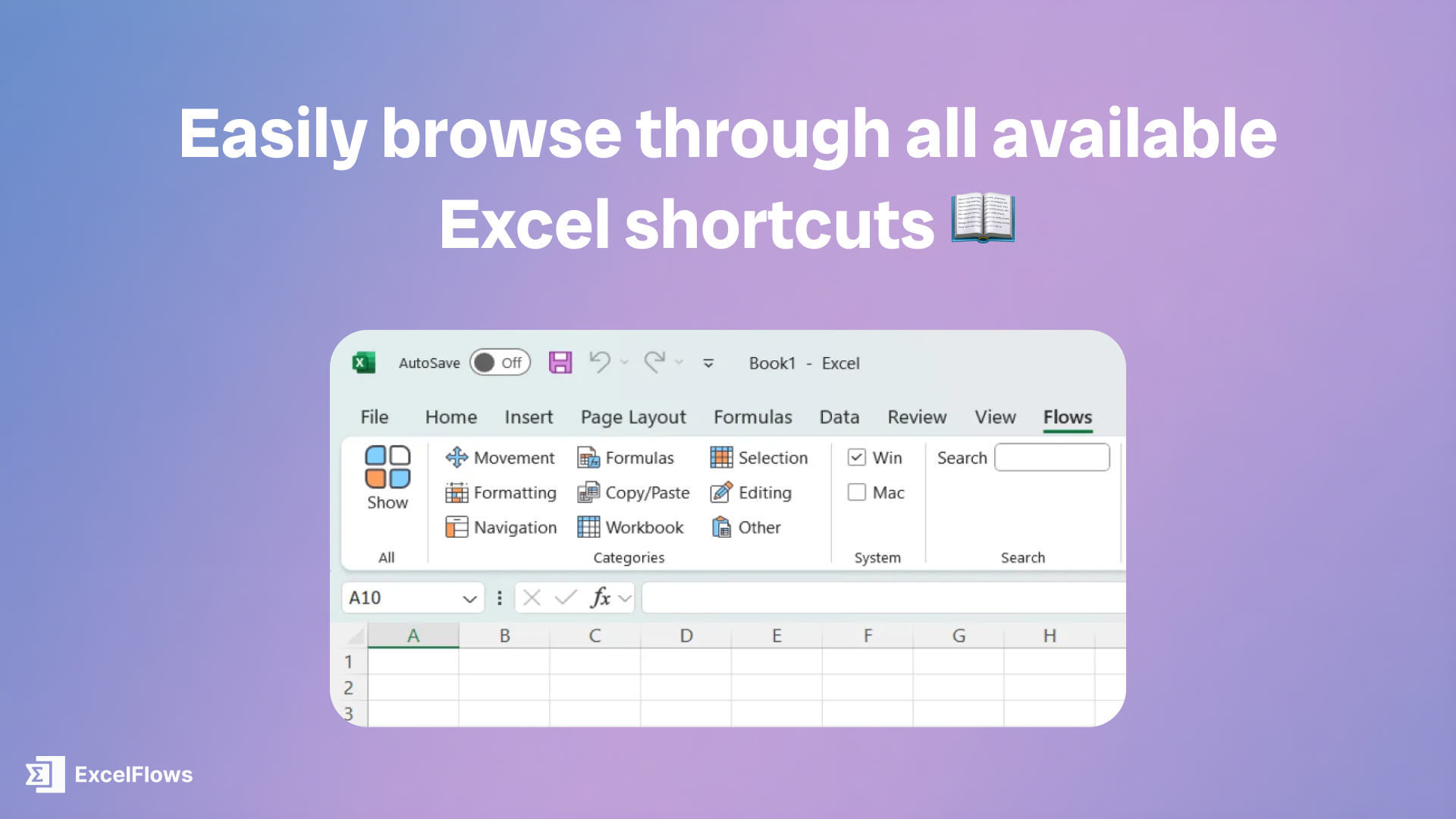
Task: Select column E header
Action: tap(777, 635)
